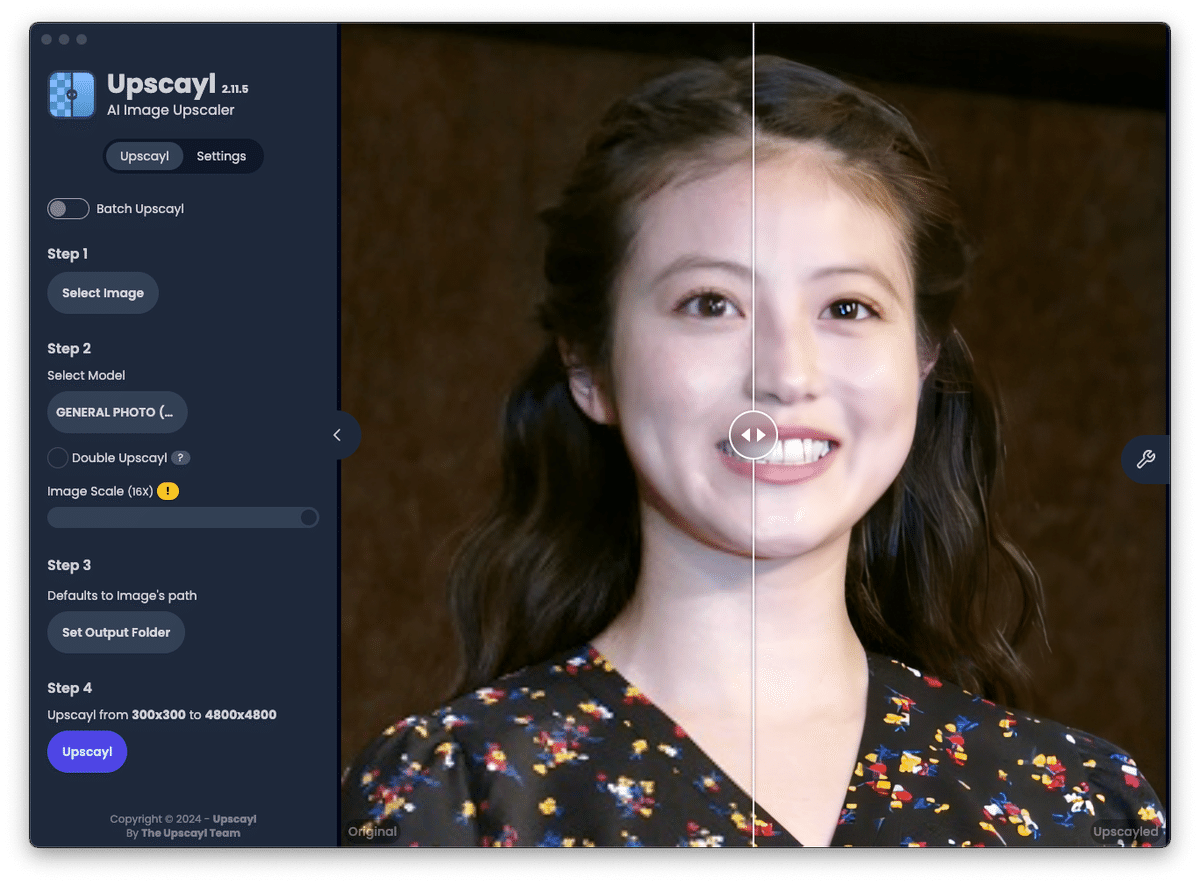1200x884 pixels.
Task: Click the 'AI Image Upscaler' subtitle
Action: (171, 110)
